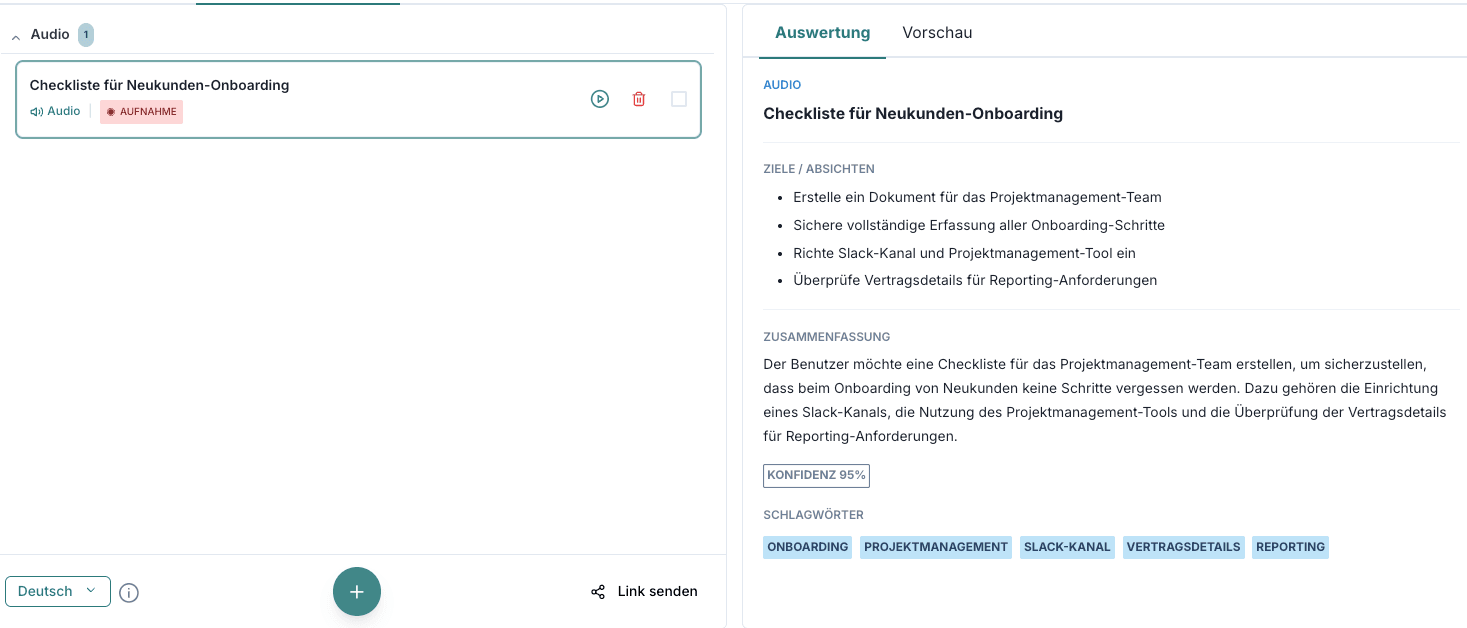Image resolution: width=1467 pixels, height=628 pixels.
Task: Click the info icon beside the language selector
Action: [129, 593]
